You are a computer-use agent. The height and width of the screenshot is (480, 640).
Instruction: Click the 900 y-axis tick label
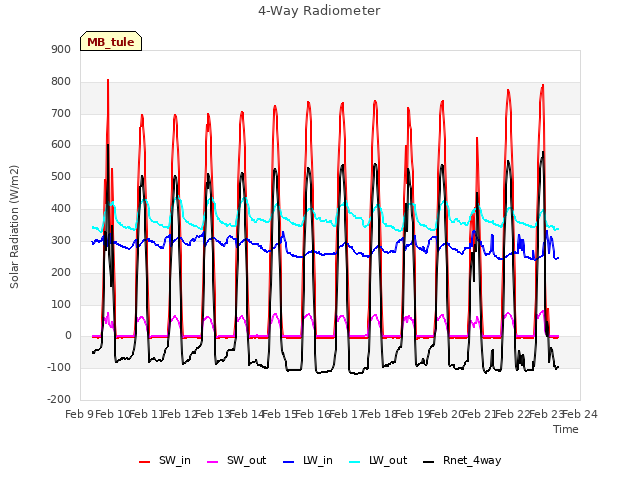coord(61,49)
